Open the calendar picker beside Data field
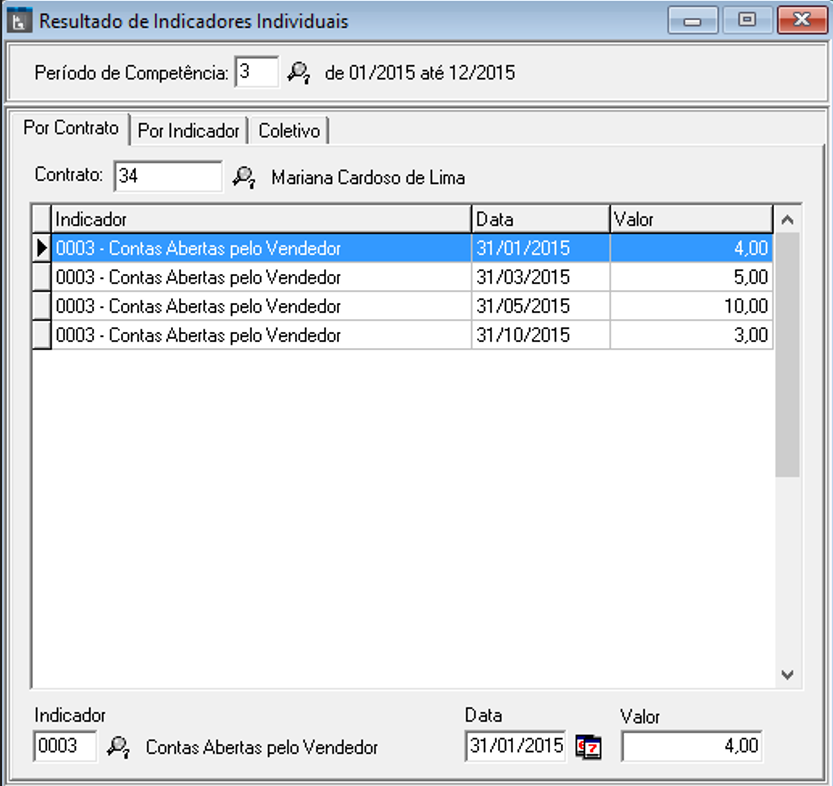Screen dimensions: 833x786 [x=589, y=746]
